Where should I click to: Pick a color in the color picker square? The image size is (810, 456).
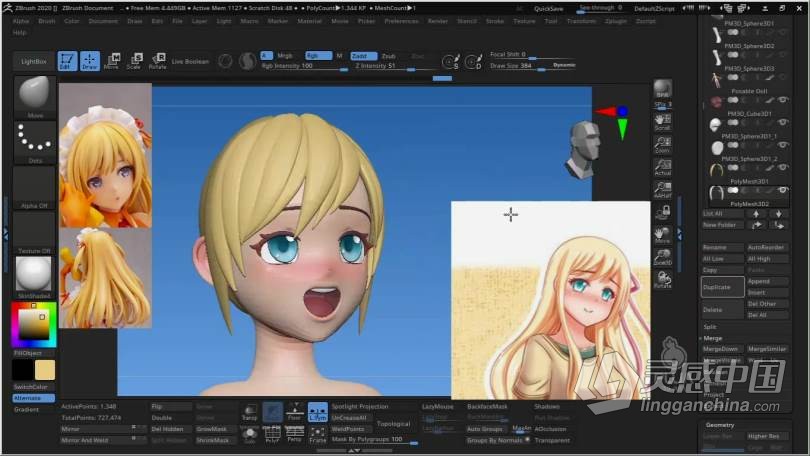pos(34,324)
